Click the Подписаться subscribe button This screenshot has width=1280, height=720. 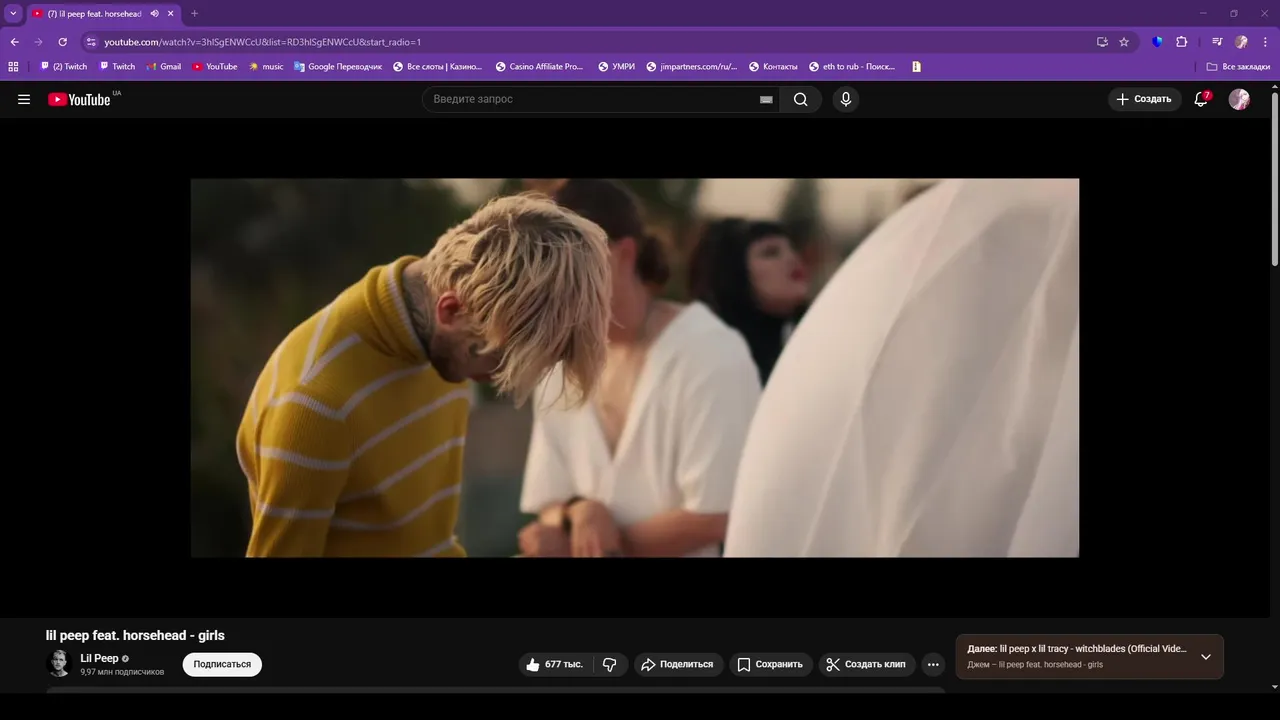click(222, 664)
